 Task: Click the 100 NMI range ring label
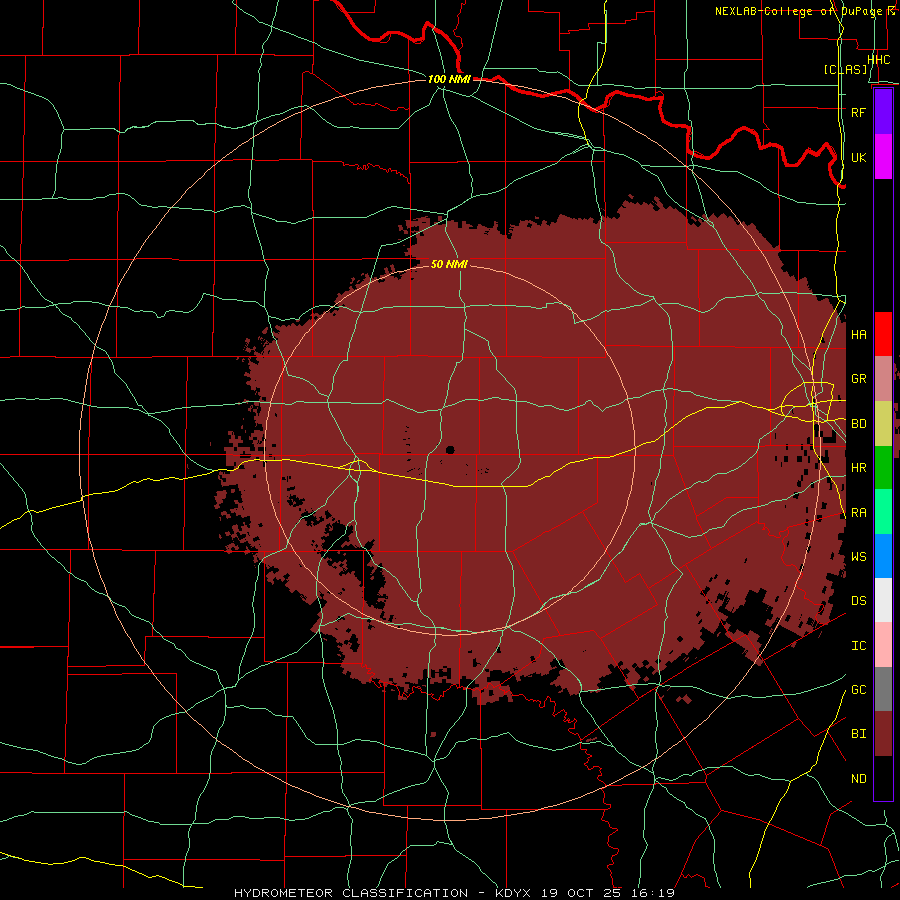(449, 79)
